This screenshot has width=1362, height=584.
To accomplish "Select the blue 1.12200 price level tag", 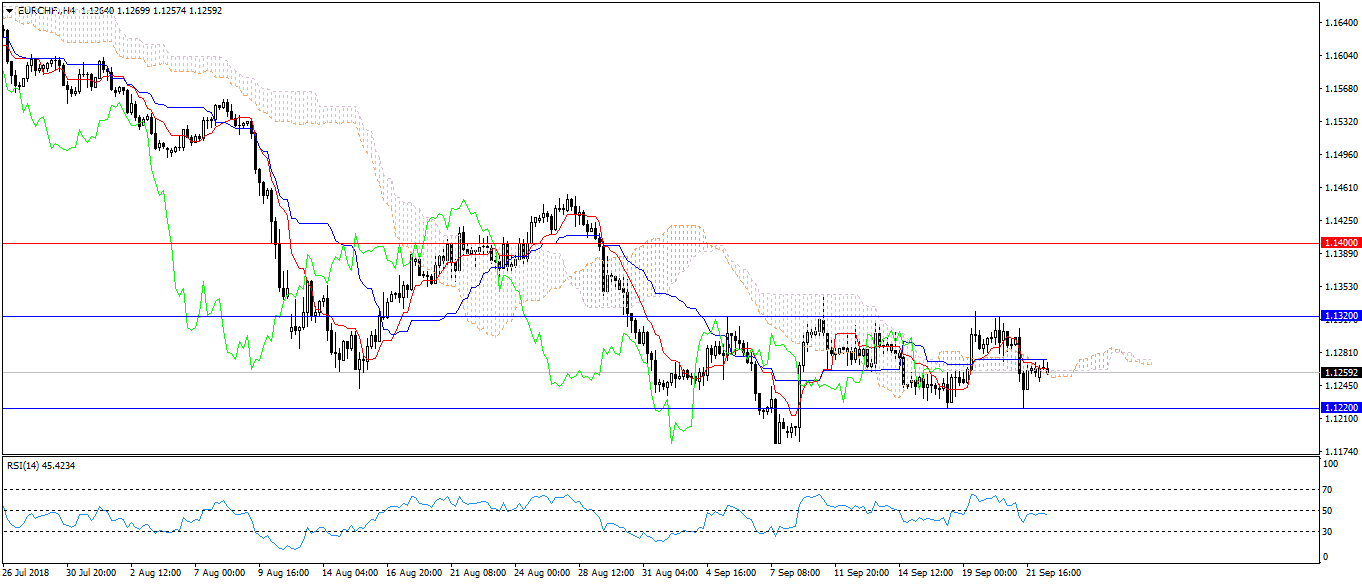I will 1338,408.
